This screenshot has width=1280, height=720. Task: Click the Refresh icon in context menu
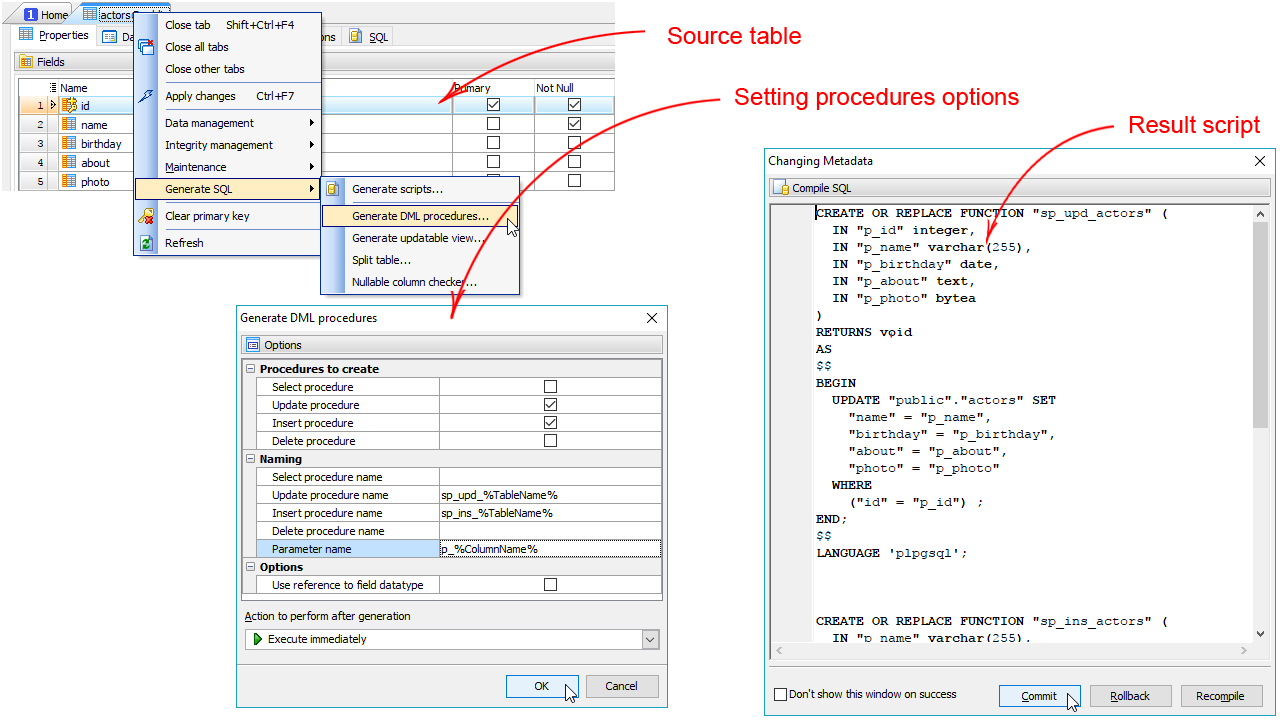tap(147, 243)
